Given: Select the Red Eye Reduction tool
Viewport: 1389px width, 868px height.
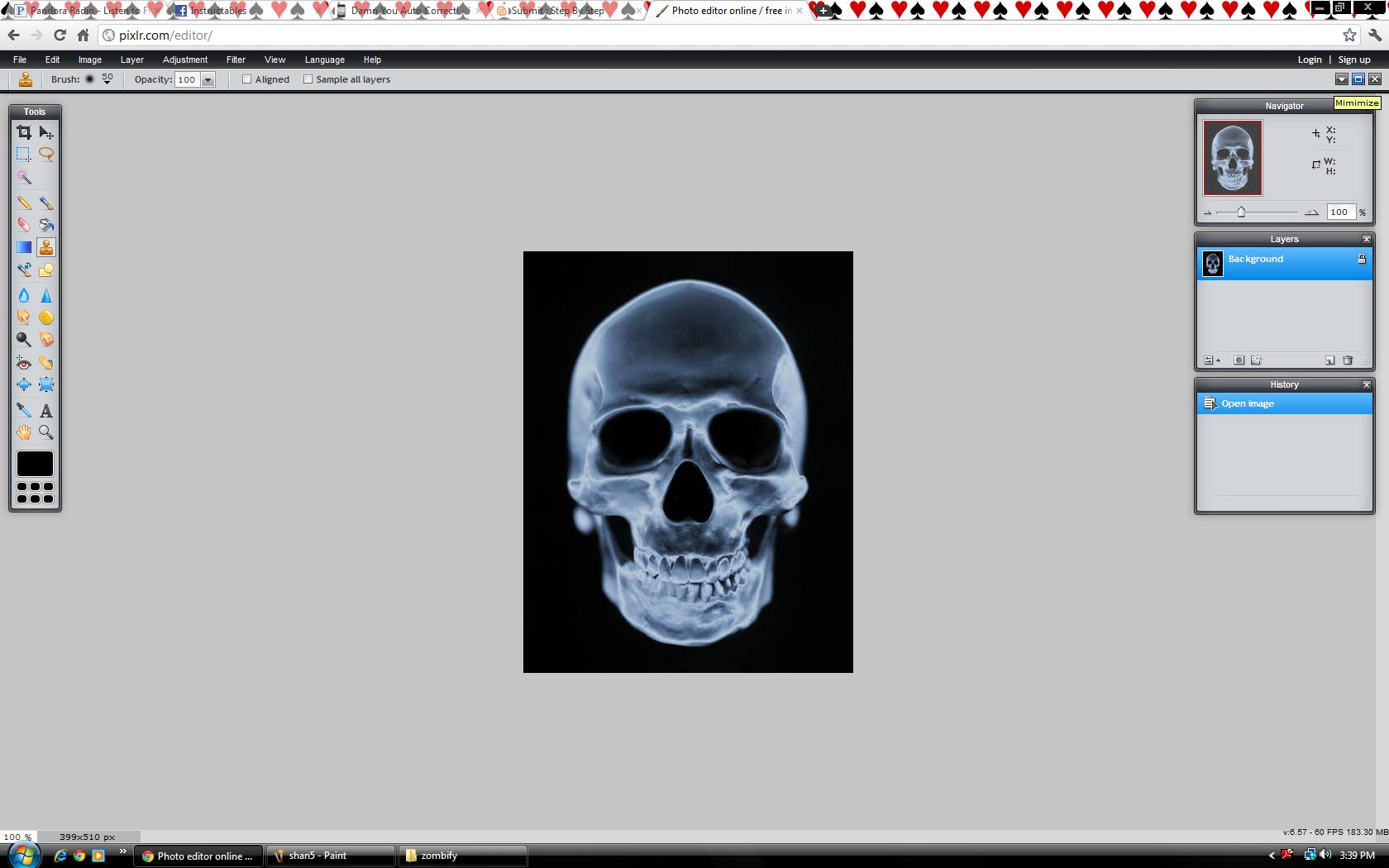Looking at the screenshot, I should click(24, 363).
